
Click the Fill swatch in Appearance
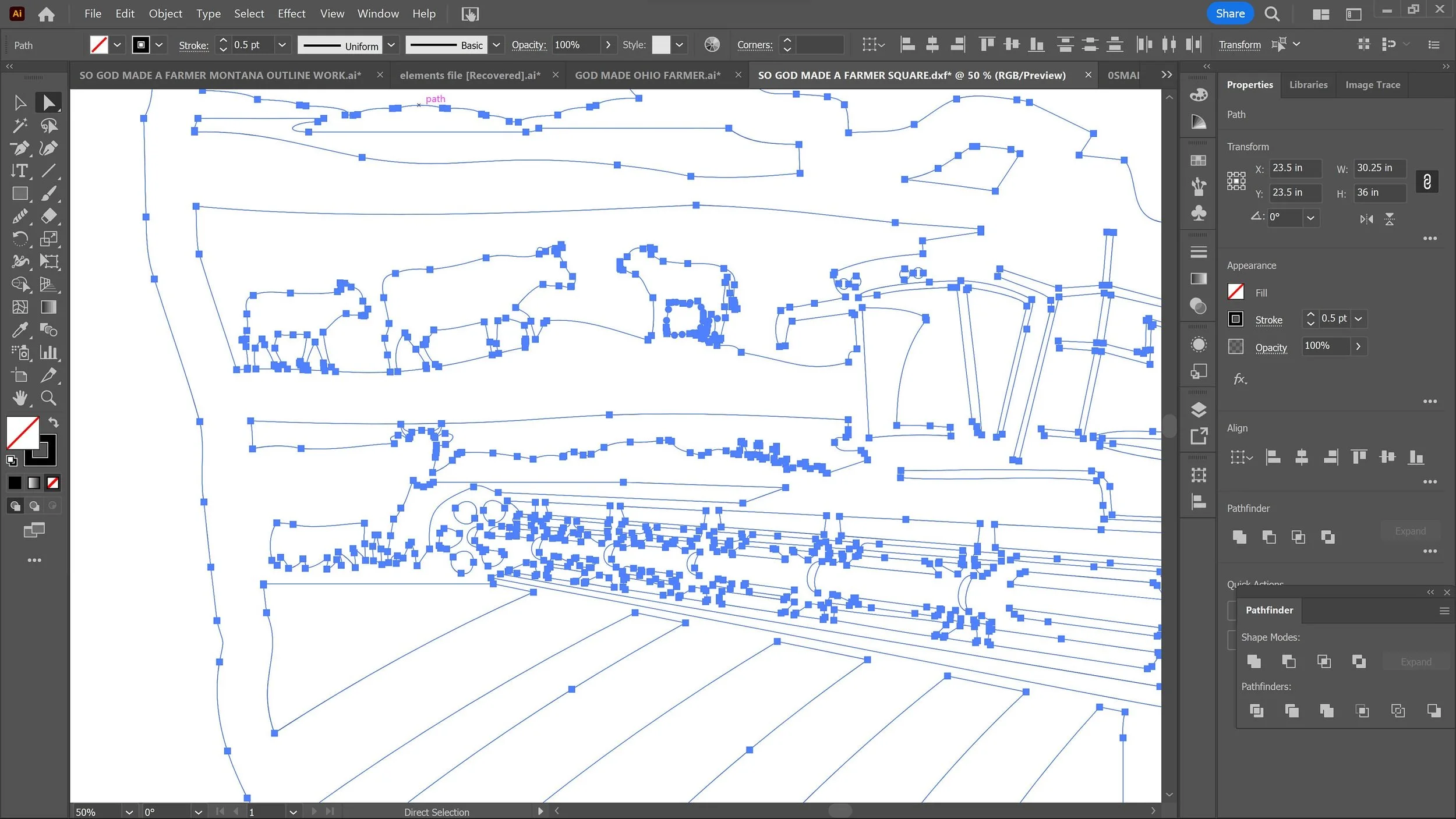1235,292
